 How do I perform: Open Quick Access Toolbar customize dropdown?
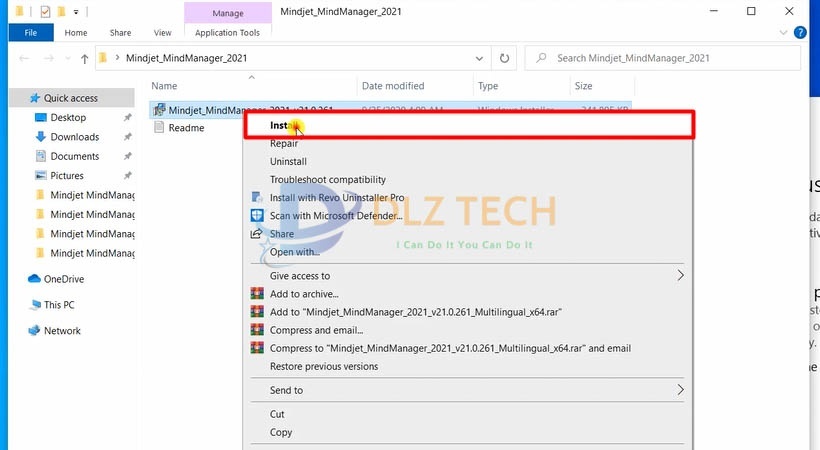pyautogui.click(x=76, y=12)
